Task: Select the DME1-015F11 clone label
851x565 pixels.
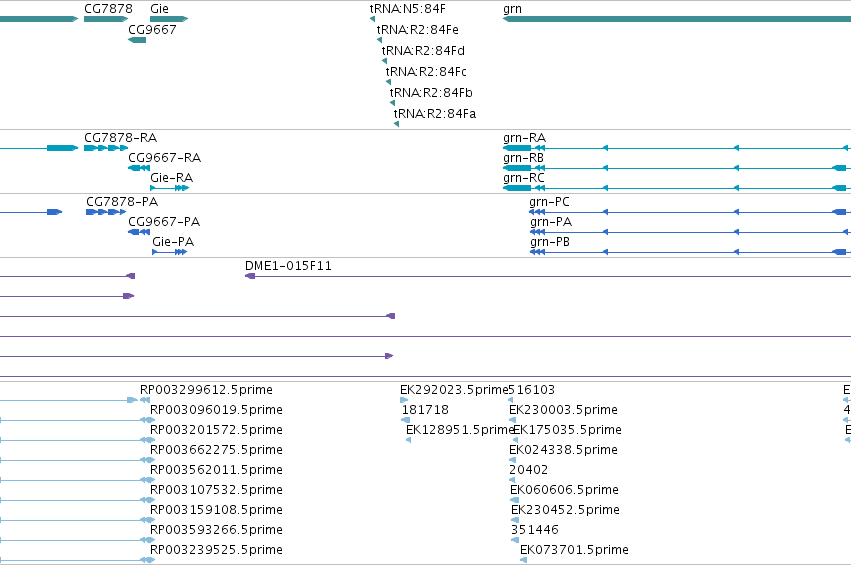Action: 288,265
